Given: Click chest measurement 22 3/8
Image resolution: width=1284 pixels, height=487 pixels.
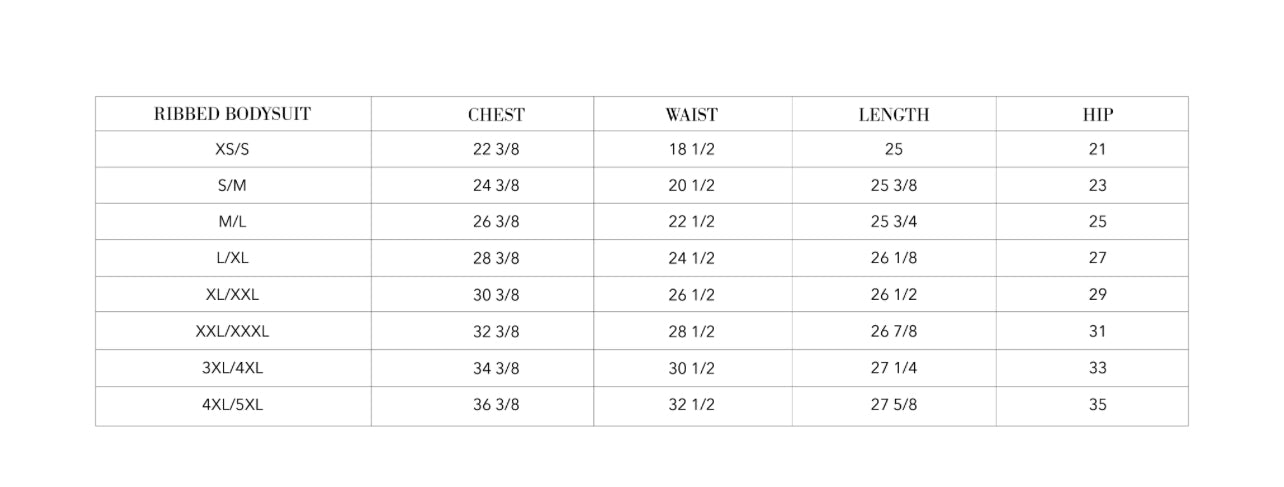Looking at the screenshot, I should pyautogui.click(x=496, y=149).
